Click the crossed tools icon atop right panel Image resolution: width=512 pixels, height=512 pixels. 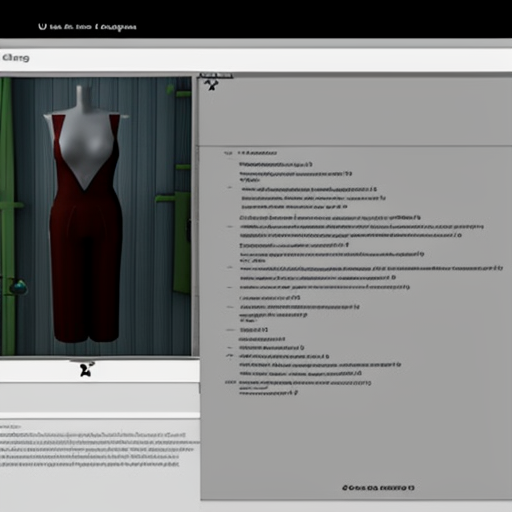point(211,85)
